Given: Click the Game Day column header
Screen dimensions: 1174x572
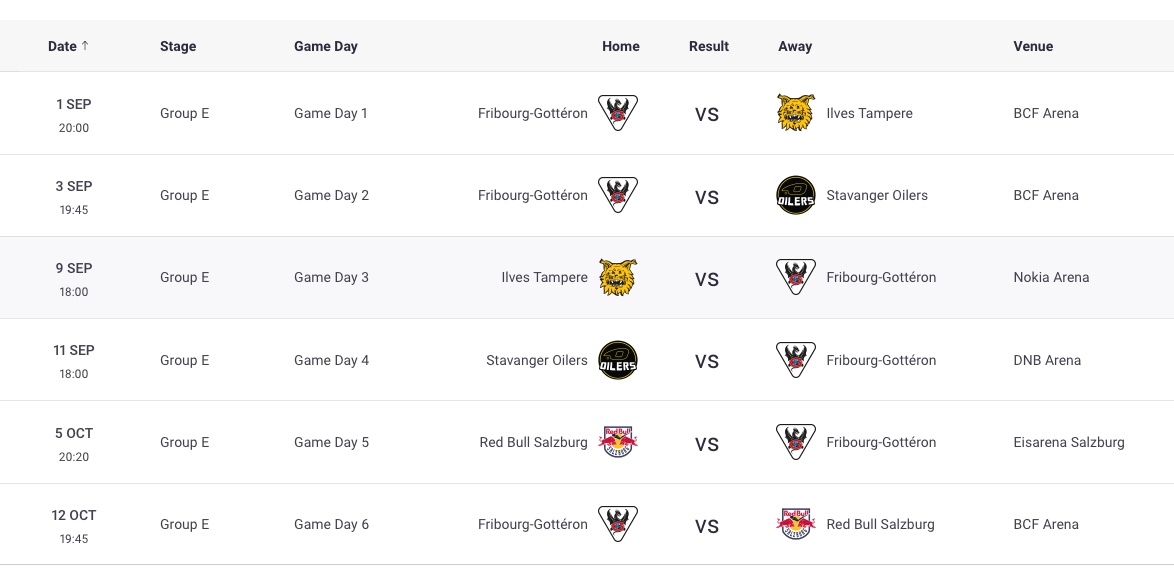Looking at the screenshot, I should (x=326, y=46).
